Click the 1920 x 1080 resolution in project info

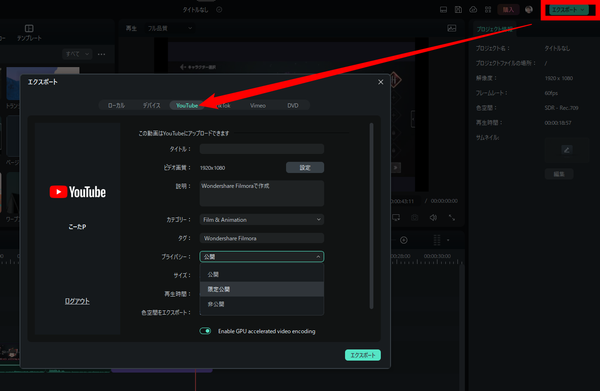[x=559, y=78]
